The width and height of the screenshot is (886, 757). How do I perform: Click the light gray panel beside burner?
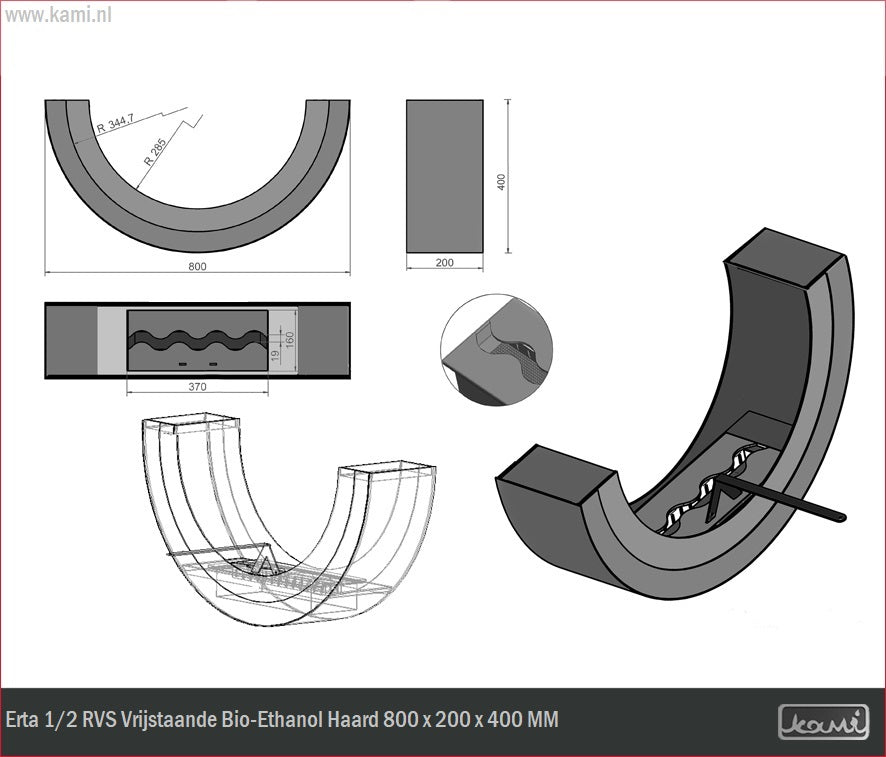(x=111, y=341)
